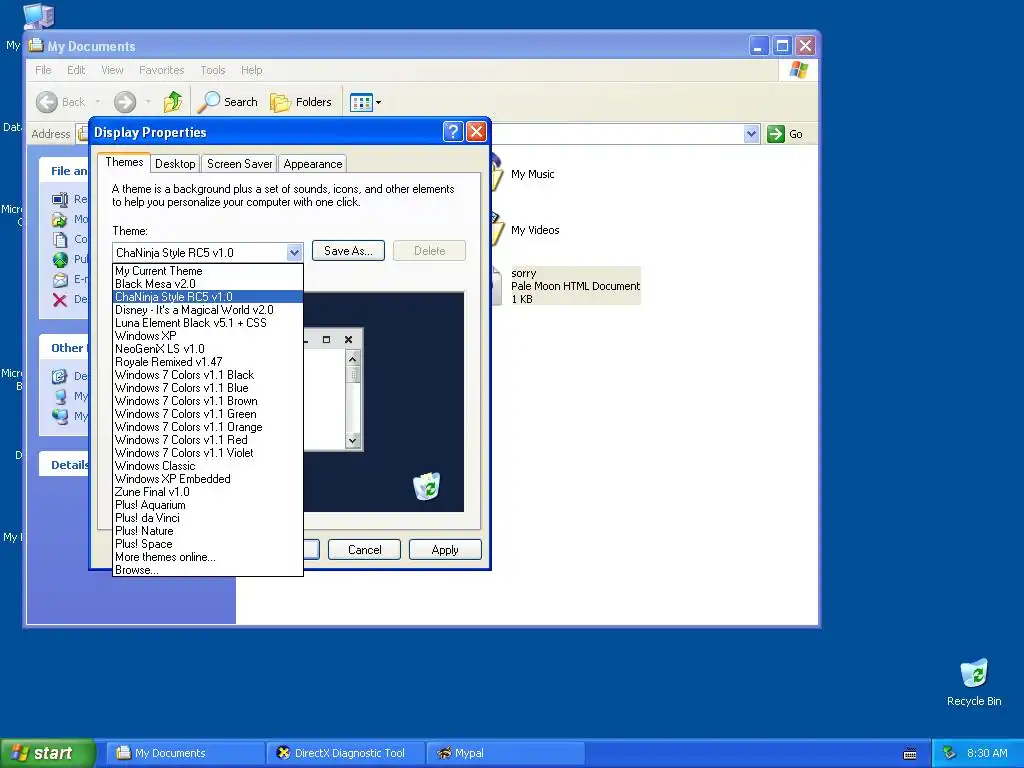This screenshot has width=1024, height=768.
Task: Click the Apply button
Action: pyautogui.click(x=445, y=550)
